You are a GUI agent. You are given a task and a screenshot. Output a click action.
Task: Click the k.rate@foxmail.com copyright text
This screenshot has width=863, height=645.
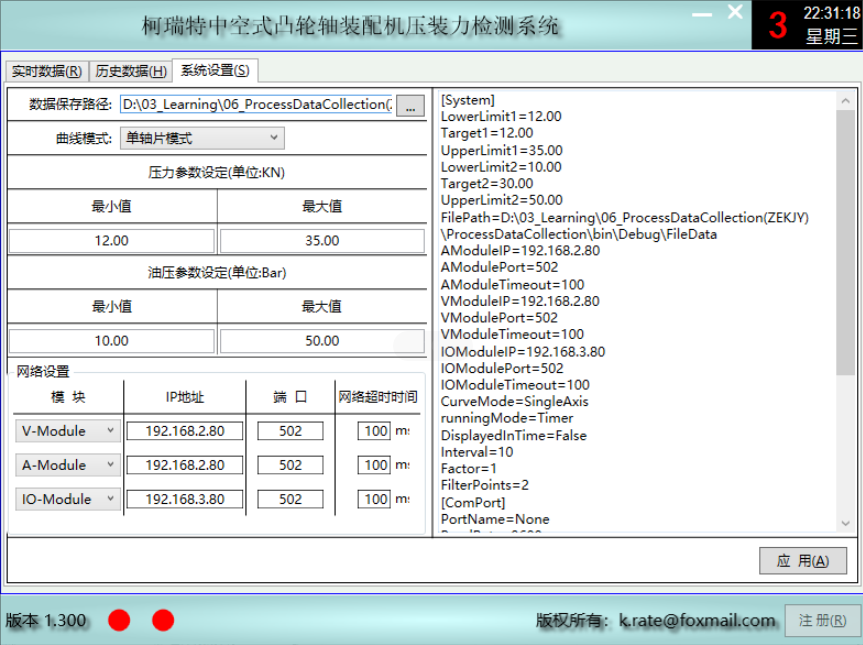(x=697, y=620)
